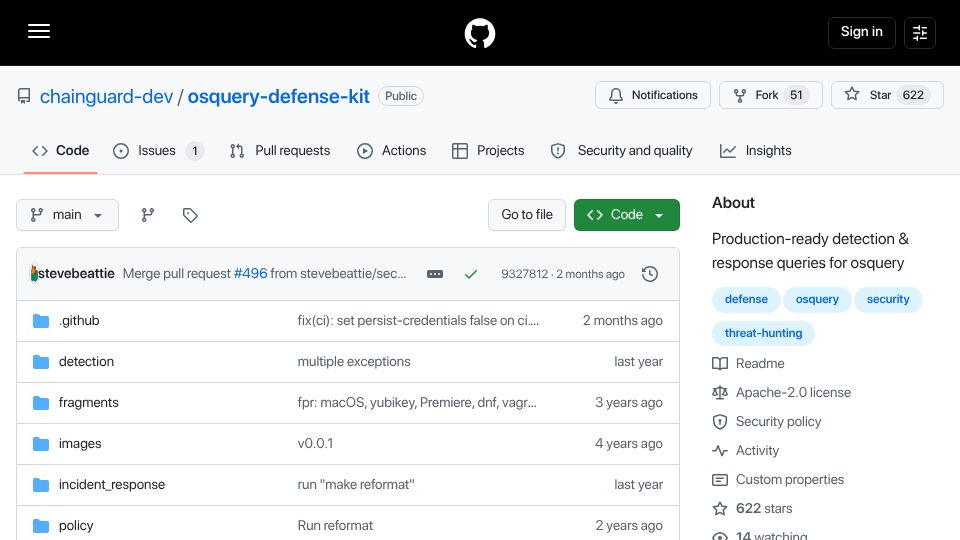The height and width of the screenshot is (540, 960).
Task: Open the .github folder name
Action: 79,321
